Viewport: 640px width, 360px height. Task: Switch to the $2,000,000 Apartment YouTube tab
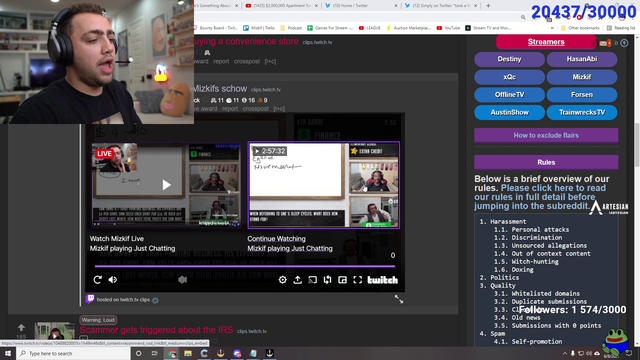pyautogui.click(x=282, y=6)
